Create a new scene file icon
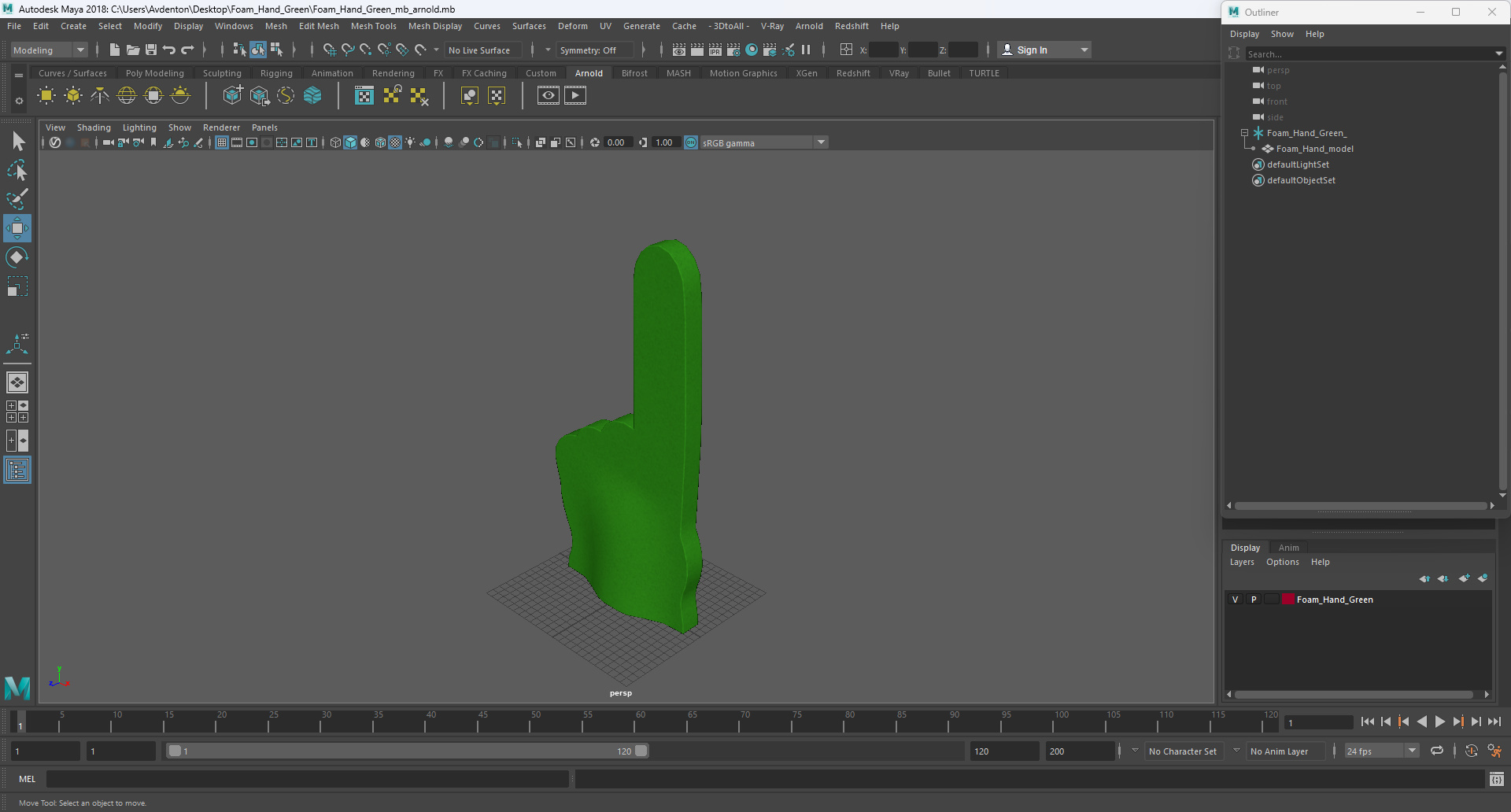This screenshot has width=1511, height=812. point(114,50)
